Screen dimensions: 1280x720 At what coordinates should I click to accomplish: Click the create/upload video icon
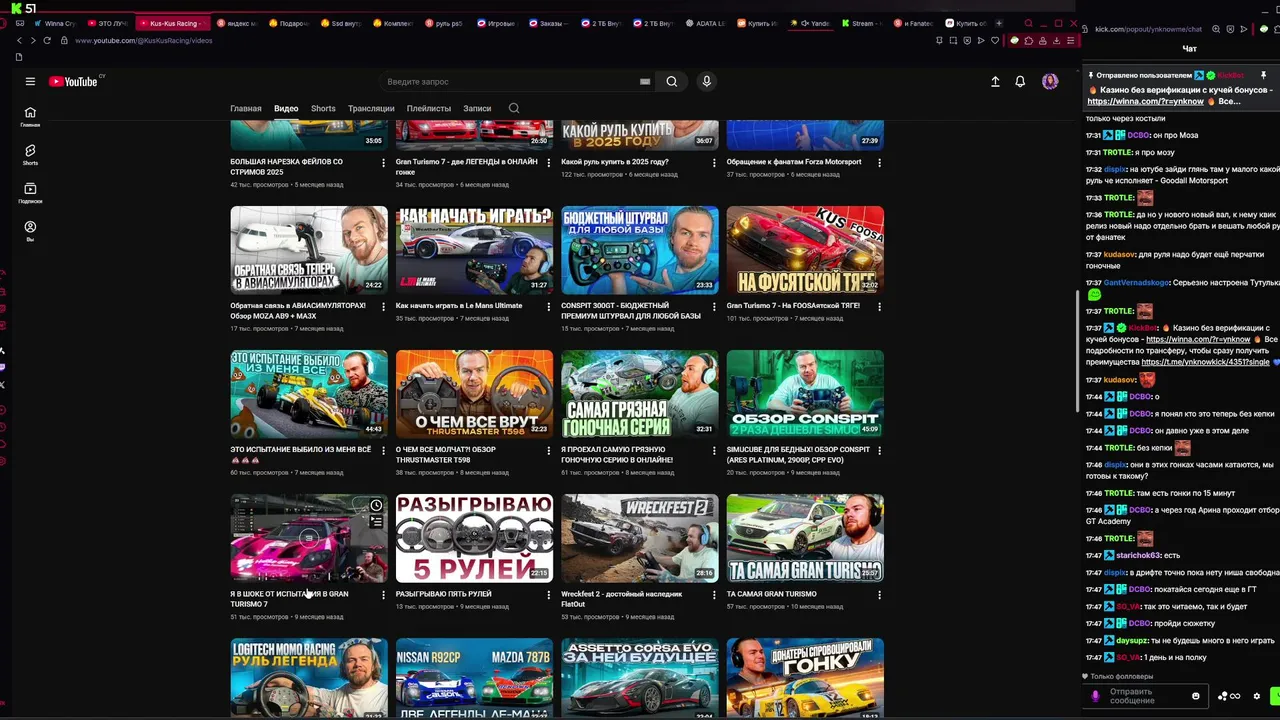click(995, 82)
